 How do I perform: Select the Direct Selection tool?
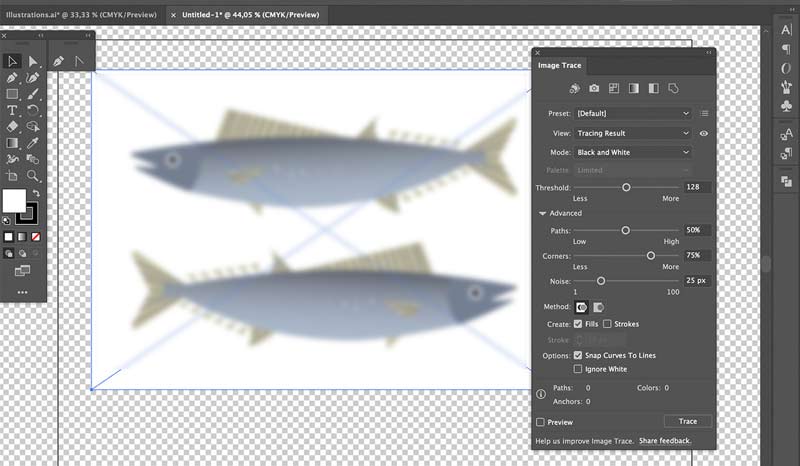point(33,62)
